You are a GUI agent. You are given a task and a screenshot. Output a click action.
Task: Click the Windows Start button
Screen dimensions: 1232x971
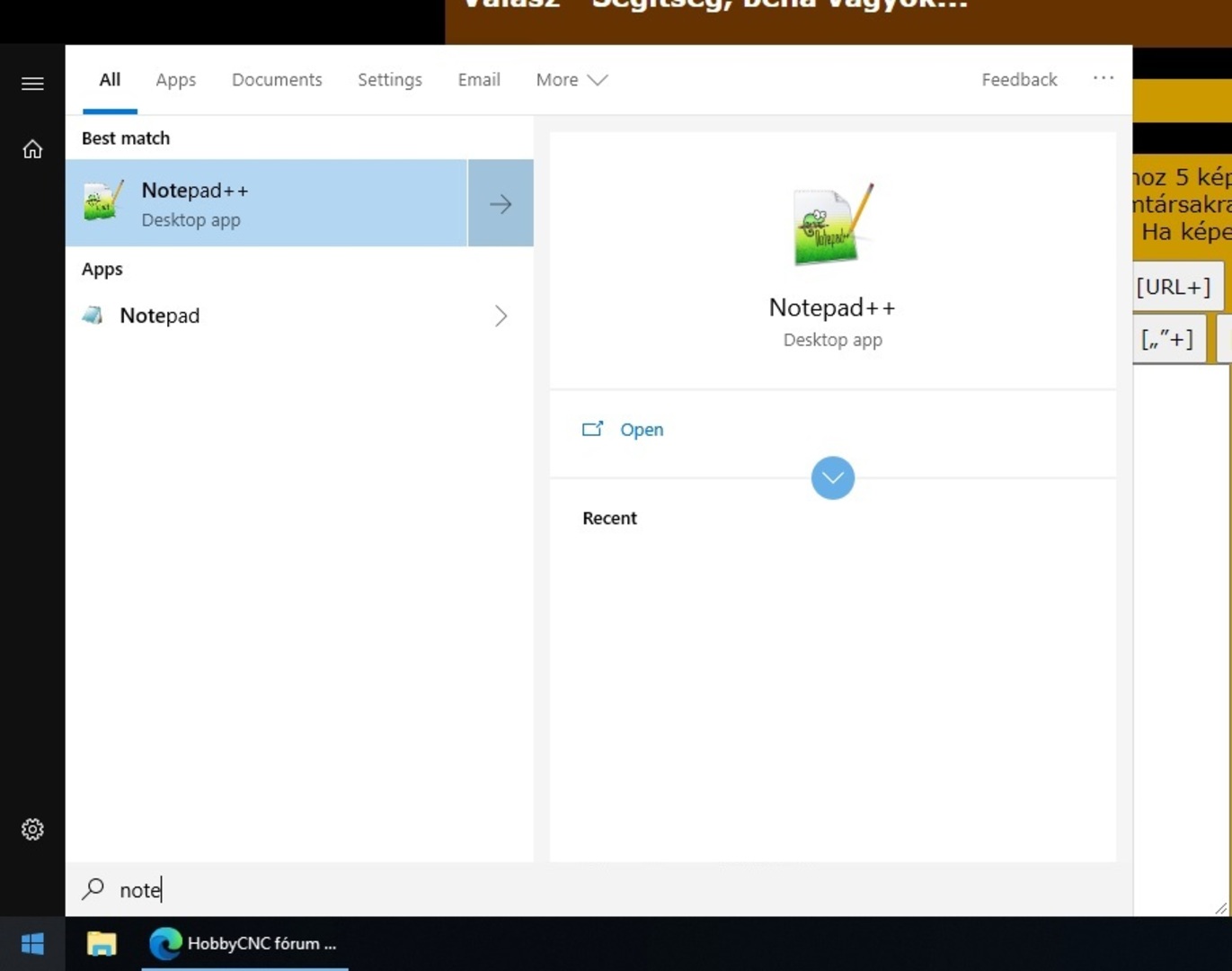32,944
